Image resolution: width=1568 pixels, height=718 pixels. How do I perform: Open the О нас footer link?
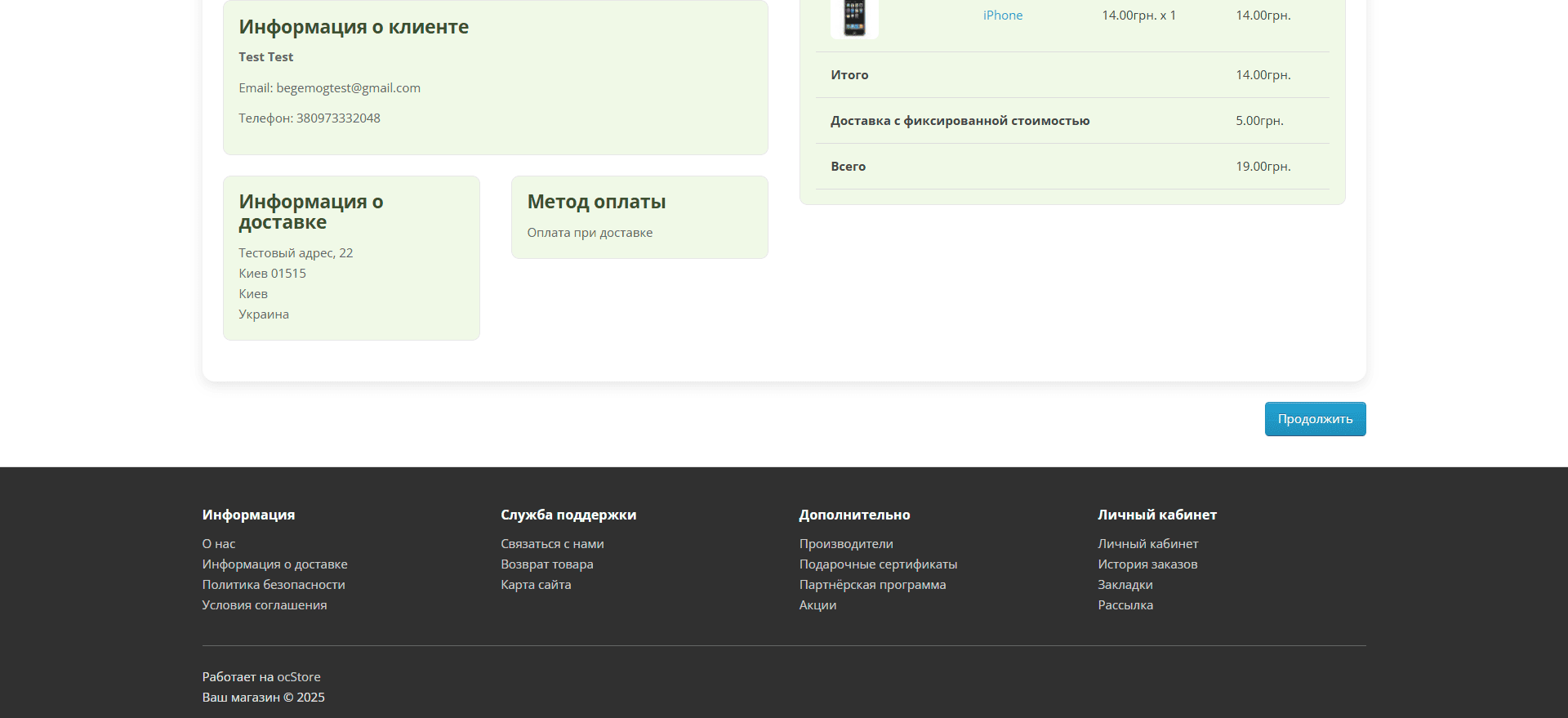(x=219, y=544)
